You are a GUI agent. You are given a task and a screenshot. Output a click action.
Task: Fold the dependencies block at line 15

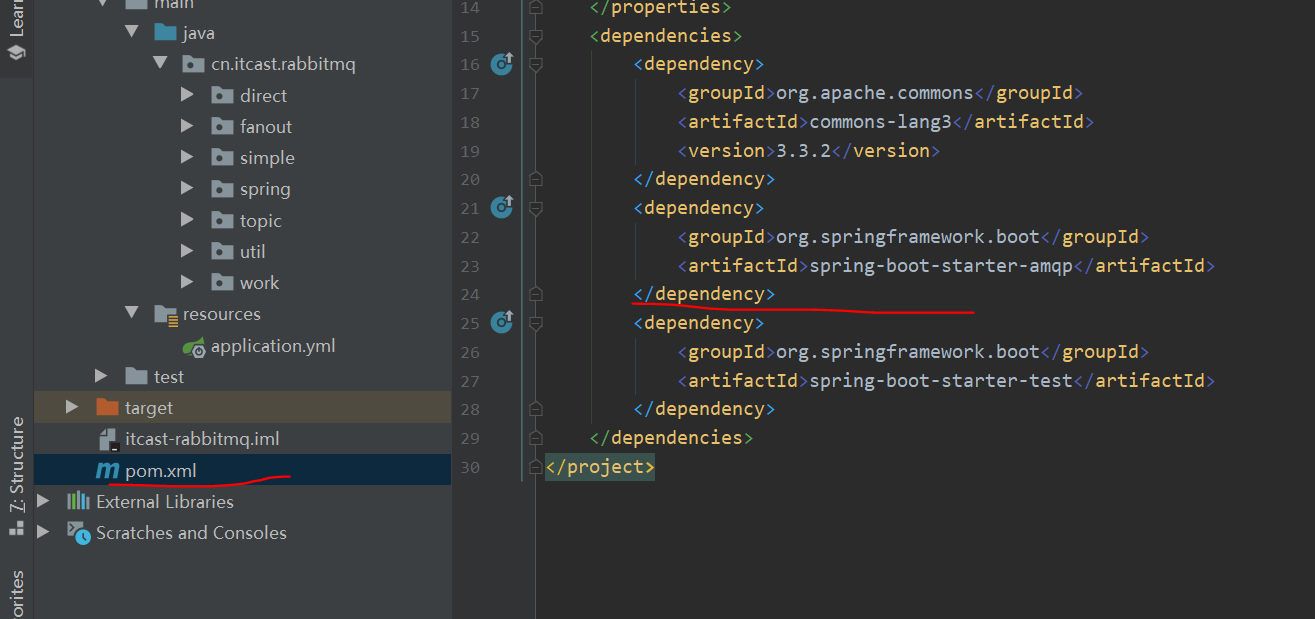(536, 36)
